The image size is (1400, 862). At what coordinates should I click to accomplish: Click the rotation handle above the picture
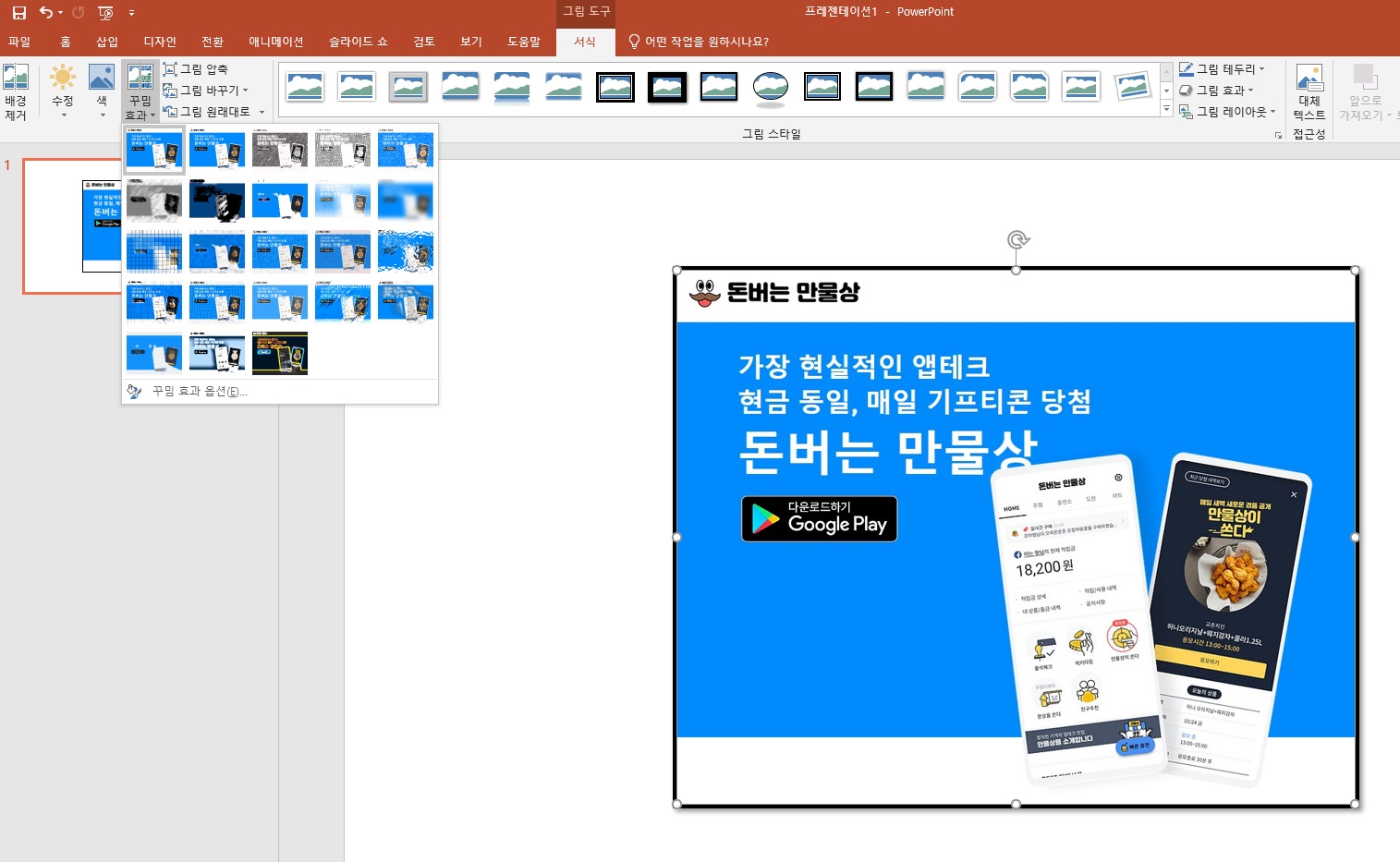pos(1017,240)
